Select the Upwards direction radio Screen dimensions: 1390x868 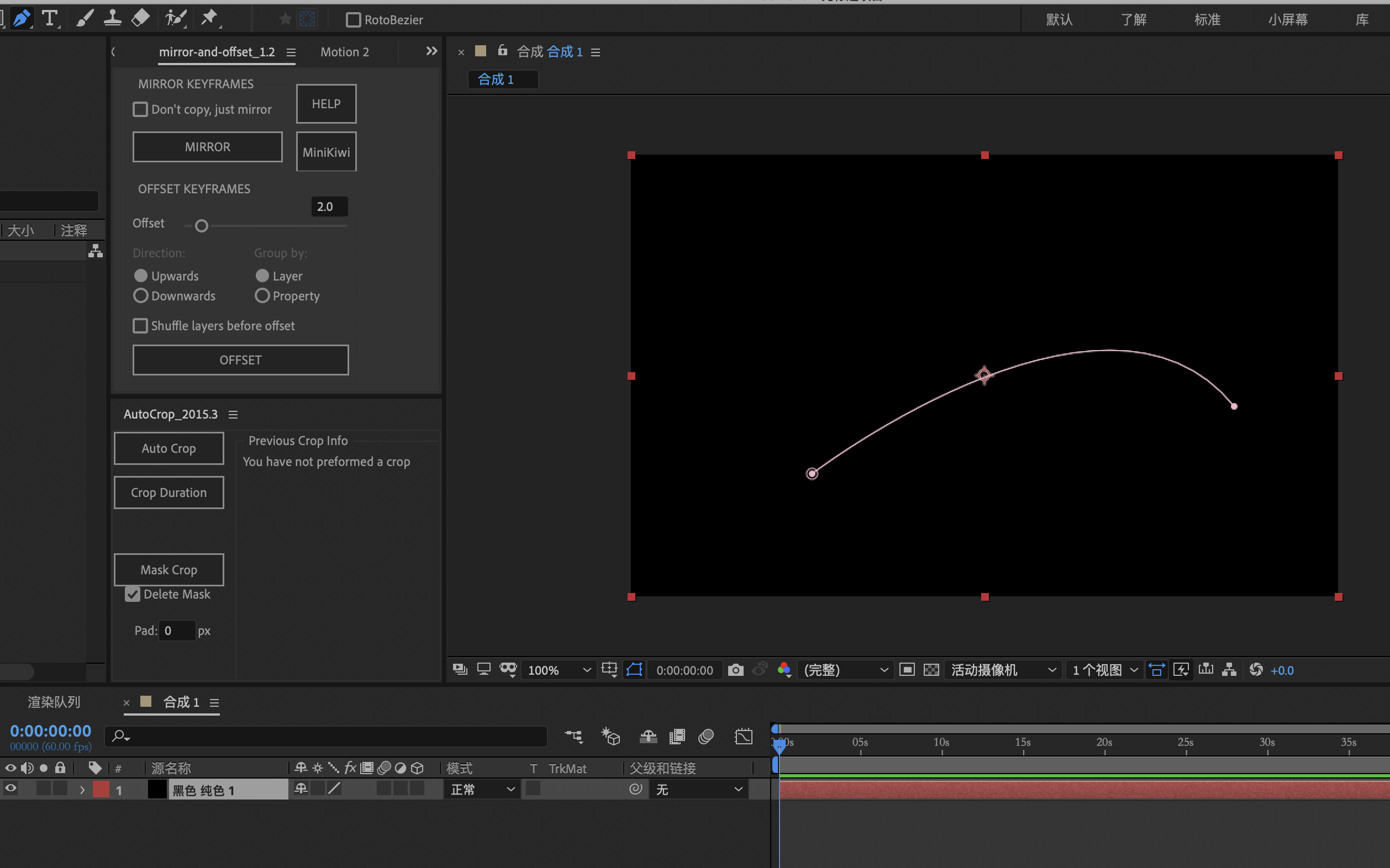click(x=141, y=276)
